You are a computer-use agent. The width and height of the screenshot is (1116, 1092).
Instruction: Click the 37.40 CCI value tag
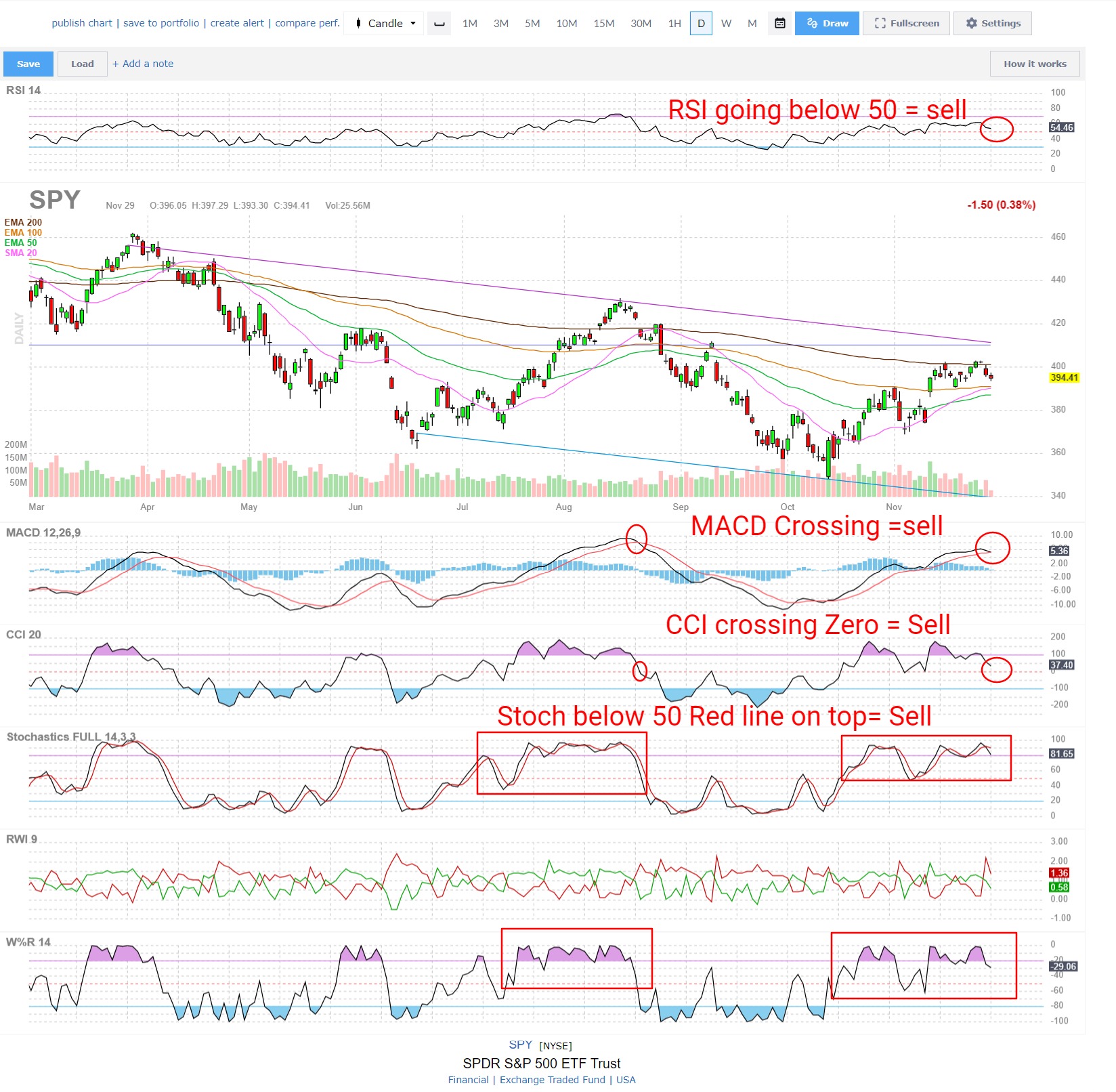tap(1061, 665)
